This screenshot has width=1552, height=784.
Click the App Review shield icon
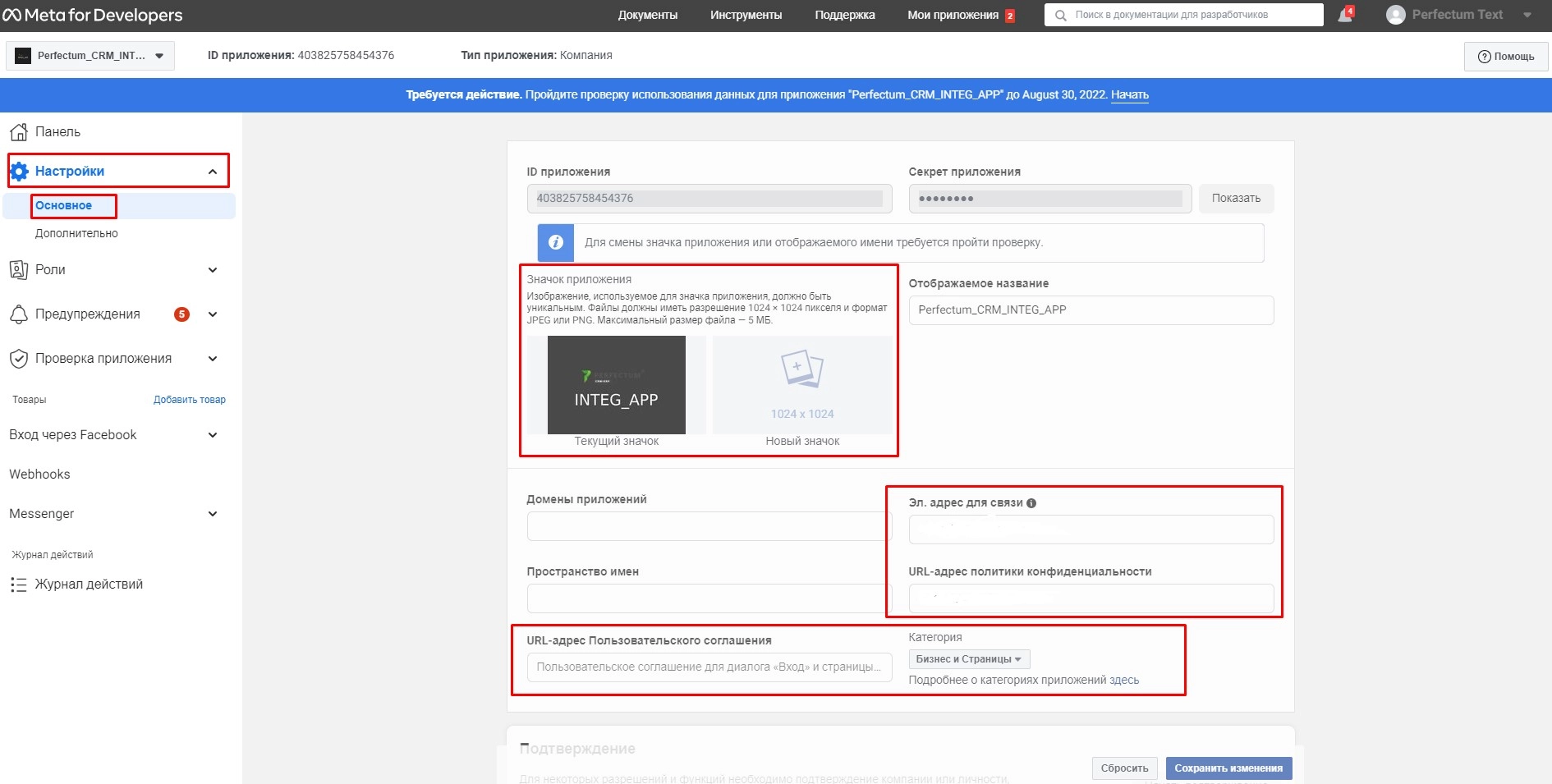(19, 359)
